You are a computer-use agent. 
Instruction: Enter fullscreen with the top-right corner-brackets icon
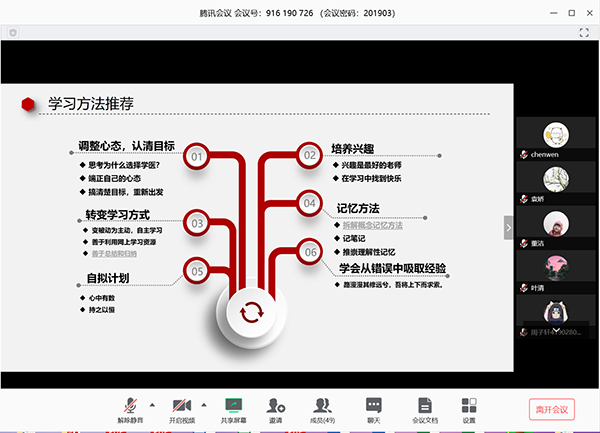[x=584, y=33]
